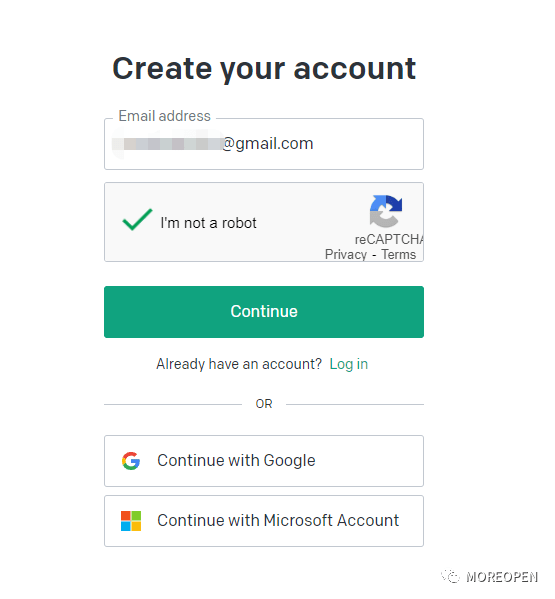Focus the Email address input field
Viewport: 555px width, 599px height.
(264, 144)
